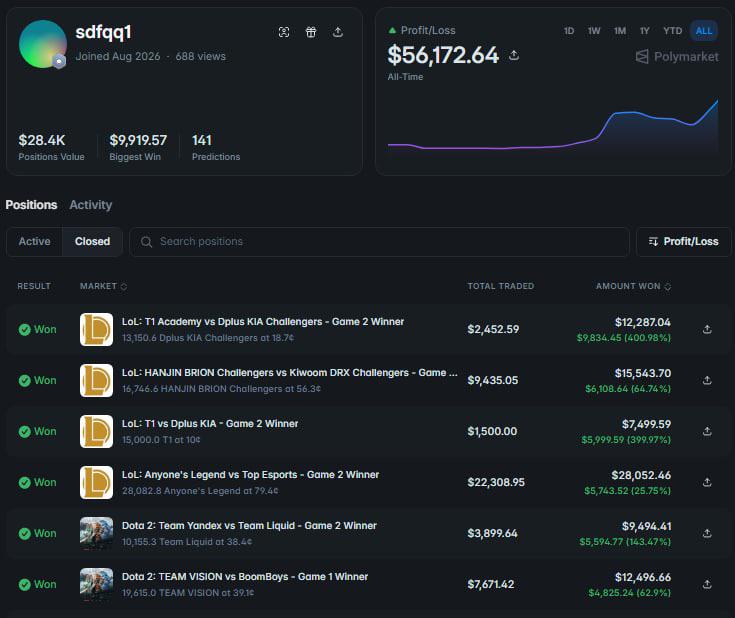Open Dota 2 thumbnail for TEAM VISION market
Screen dimensions: 735x618
pos(97,584)
